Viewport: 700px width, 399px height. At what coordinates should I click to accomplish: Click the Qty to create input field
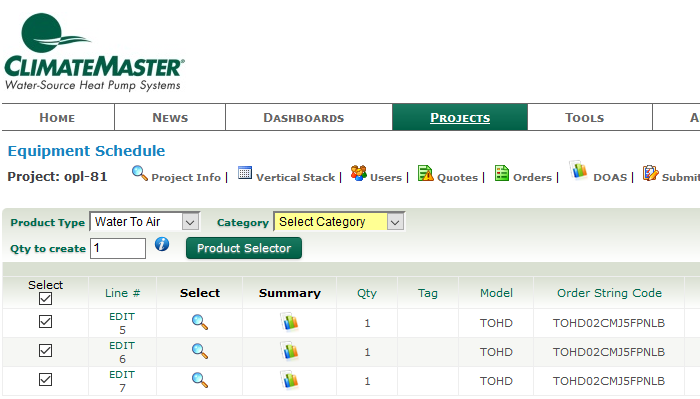(118, 248)
